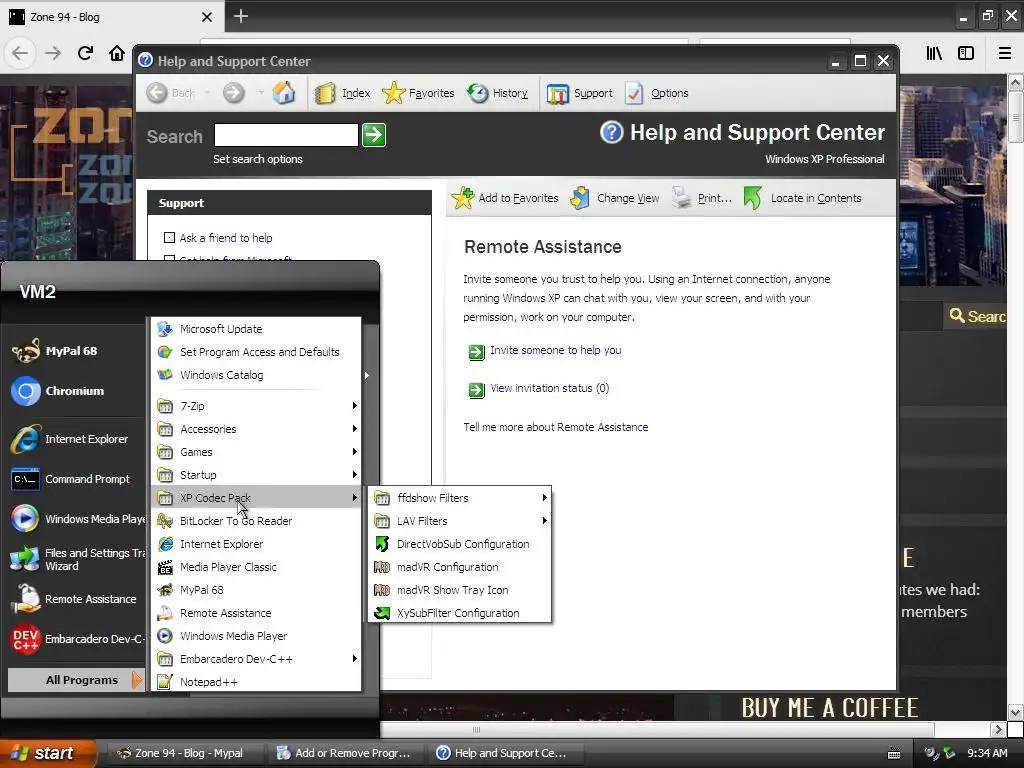Viewport: 1024px width, 768px height.
Task: Click Help and Support Center taskbar button
Action: [x=504, y=753]
